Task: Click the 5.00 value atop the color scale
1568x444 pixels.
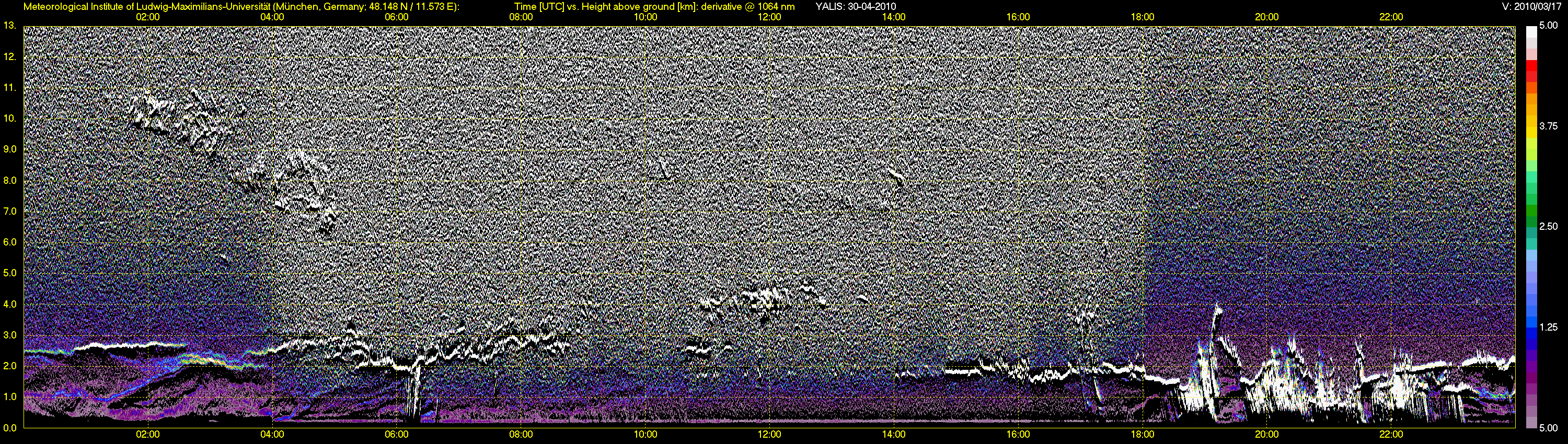Action: (1549, 26)
